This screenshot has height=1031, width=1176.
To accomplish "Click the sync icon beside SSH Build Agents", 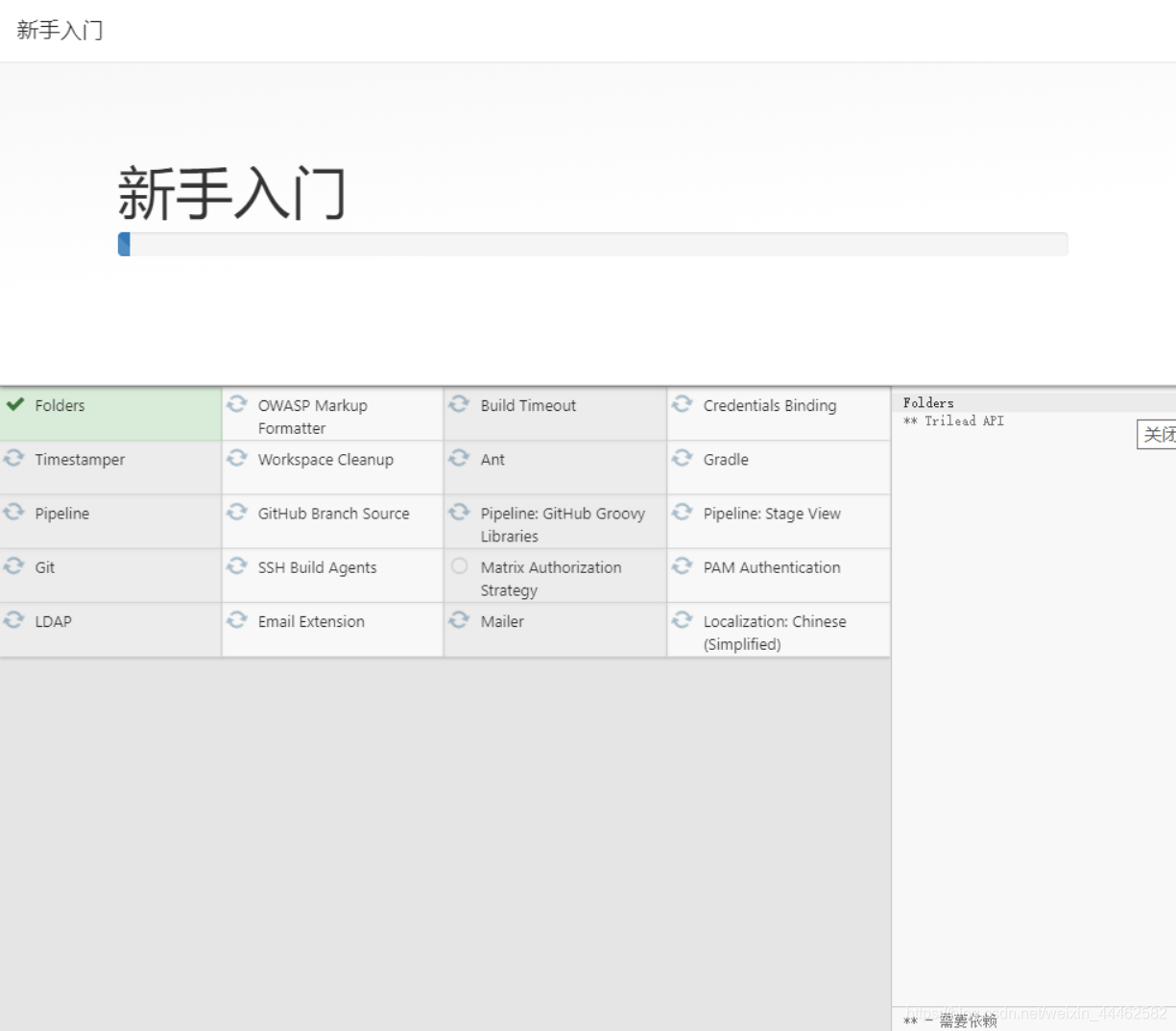I will coord(237,565).
